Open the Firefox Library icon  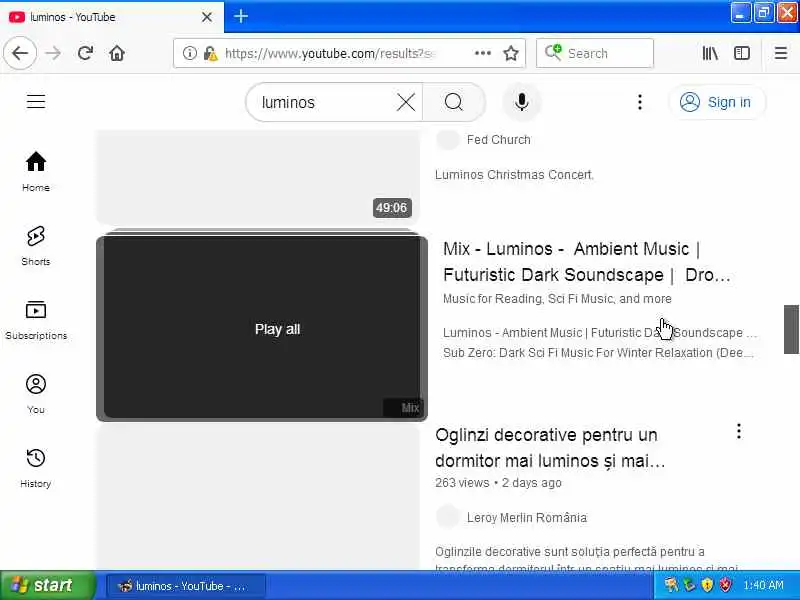click(x=710, y=53)
